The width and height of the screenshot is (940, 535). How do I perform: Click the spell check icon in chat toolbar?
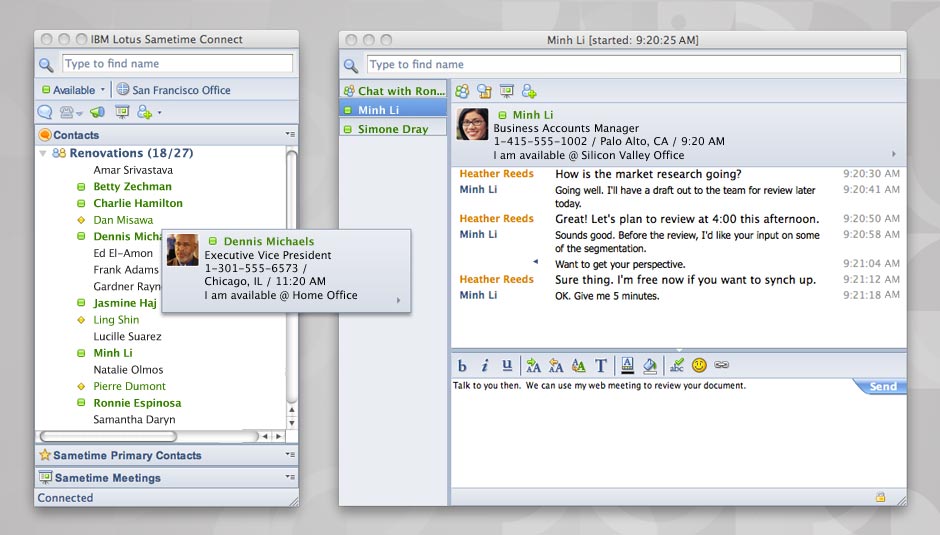coord(677,365)
